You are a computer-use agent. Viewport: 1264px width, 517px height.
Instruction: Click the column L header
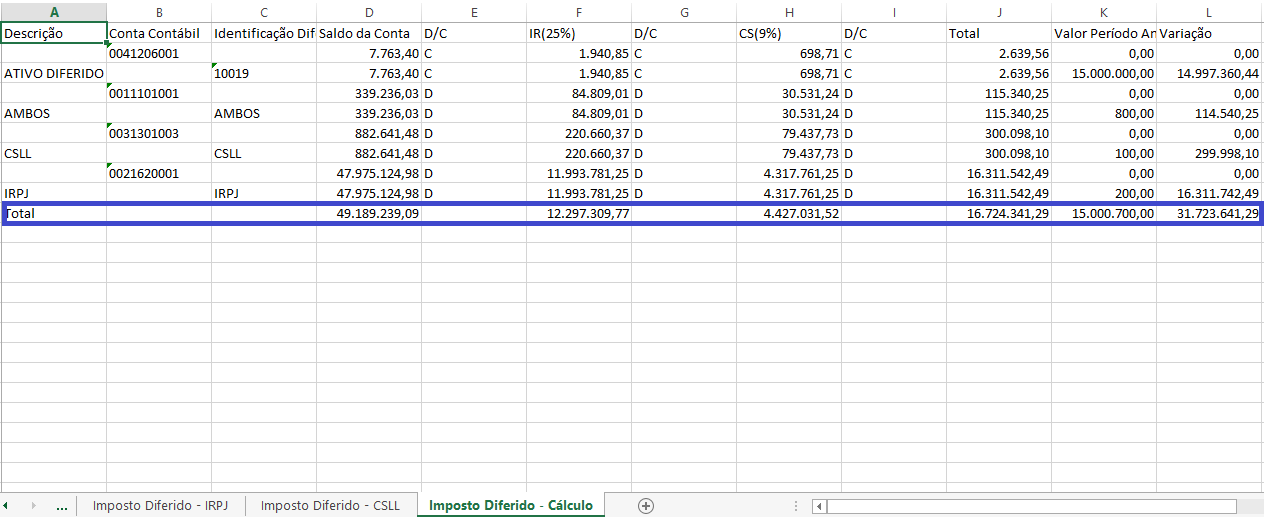[x=1209, y=12]
